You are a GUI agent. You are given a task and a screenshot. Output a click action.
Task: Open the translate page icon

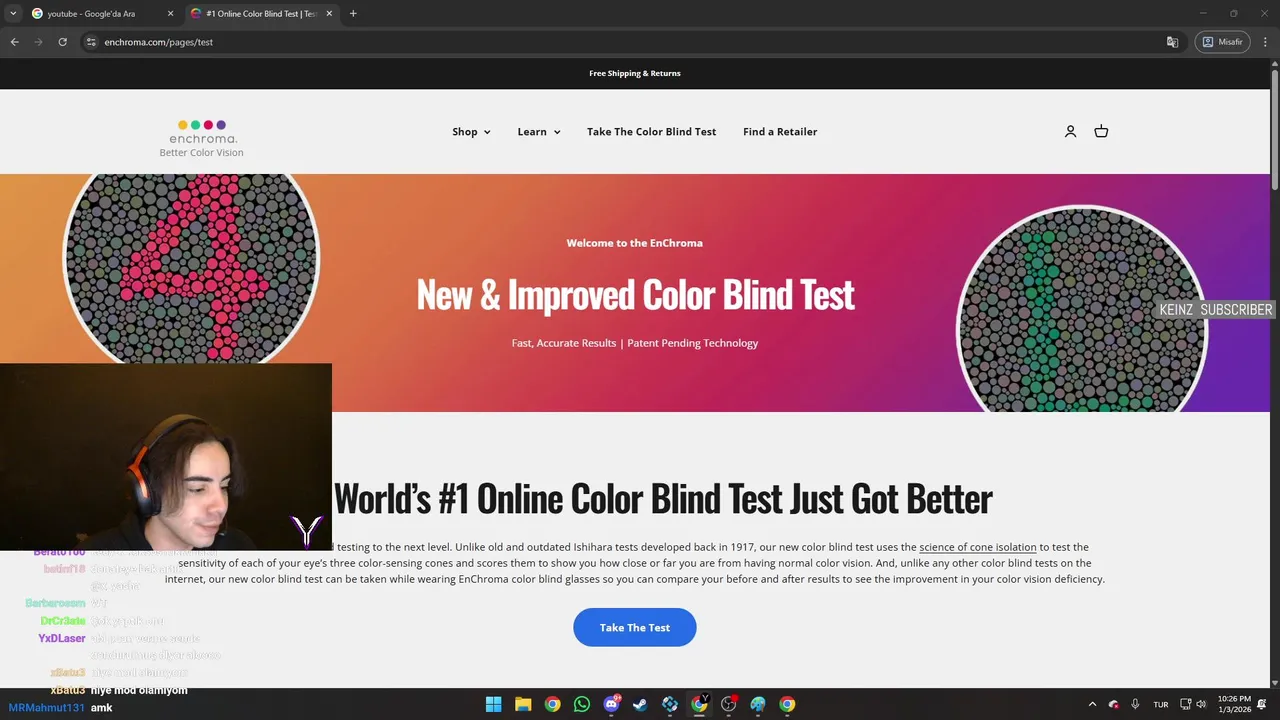tap(1172, 42)
